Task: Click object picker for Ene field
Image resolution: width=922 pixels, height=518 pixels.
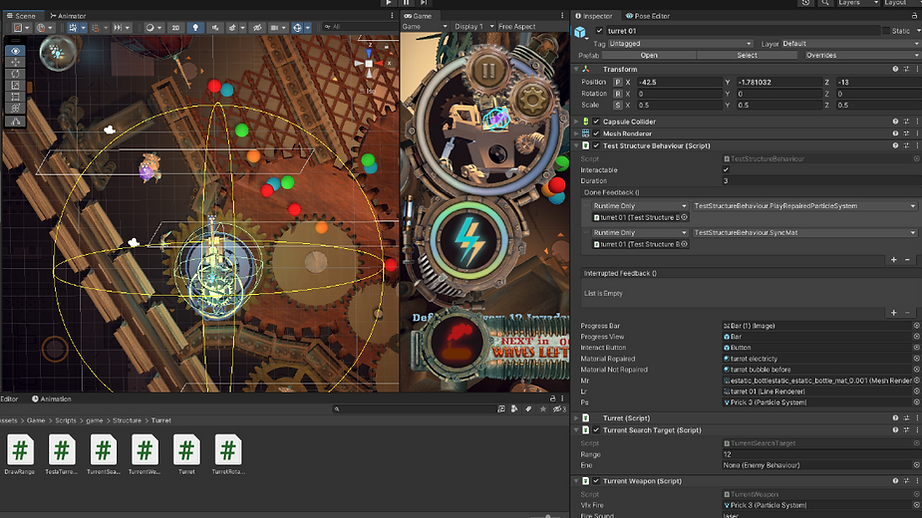Action: click(x=916, y=465)
